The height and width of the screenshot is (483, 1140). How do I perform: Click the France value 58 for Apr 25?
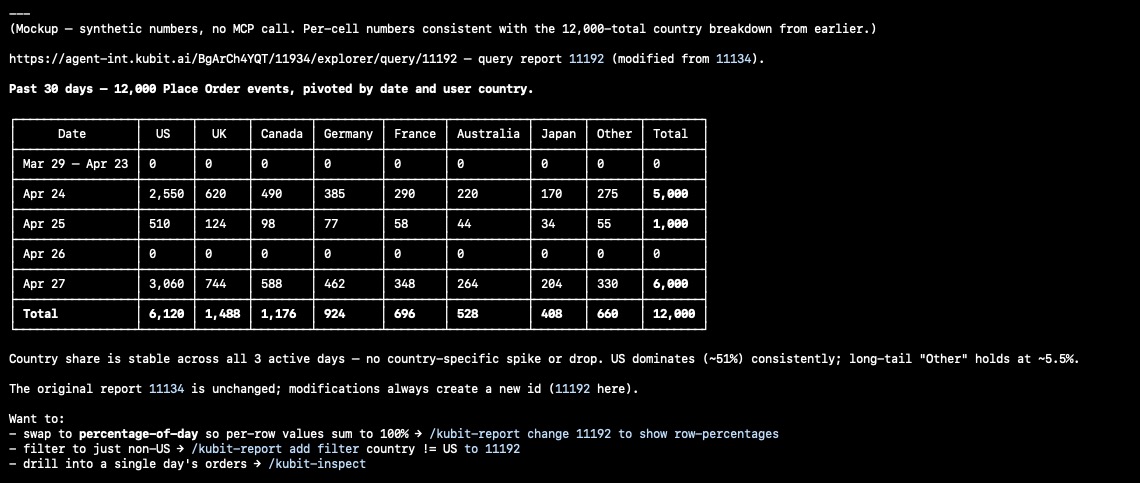[x=401, y=224]
